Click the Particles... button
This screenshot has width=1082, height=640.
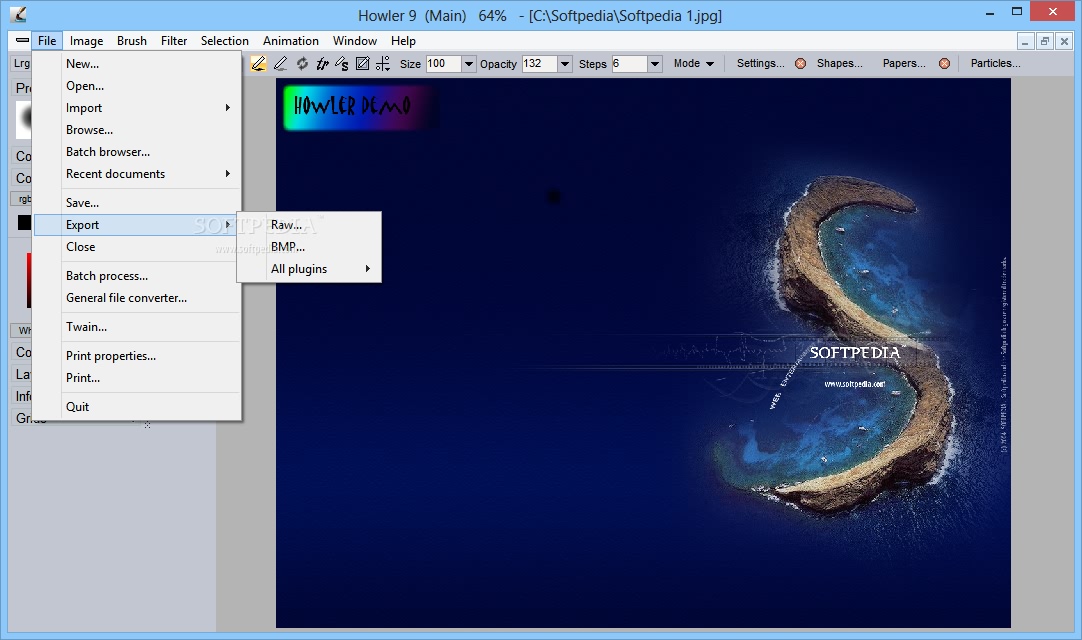click(995, 63)
